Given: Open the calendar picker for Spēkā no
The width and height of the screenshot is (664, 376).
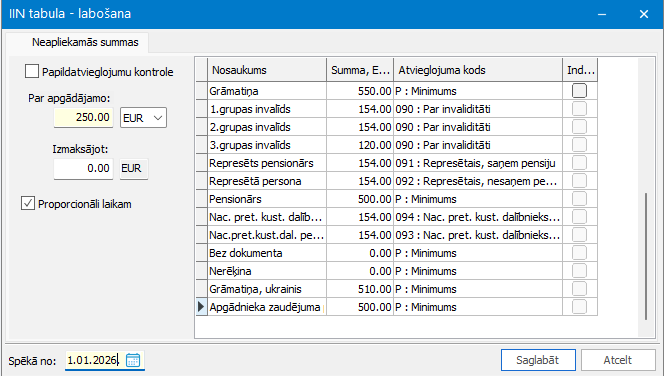Looking at the screenshot, I should click(x=133, y=360).
